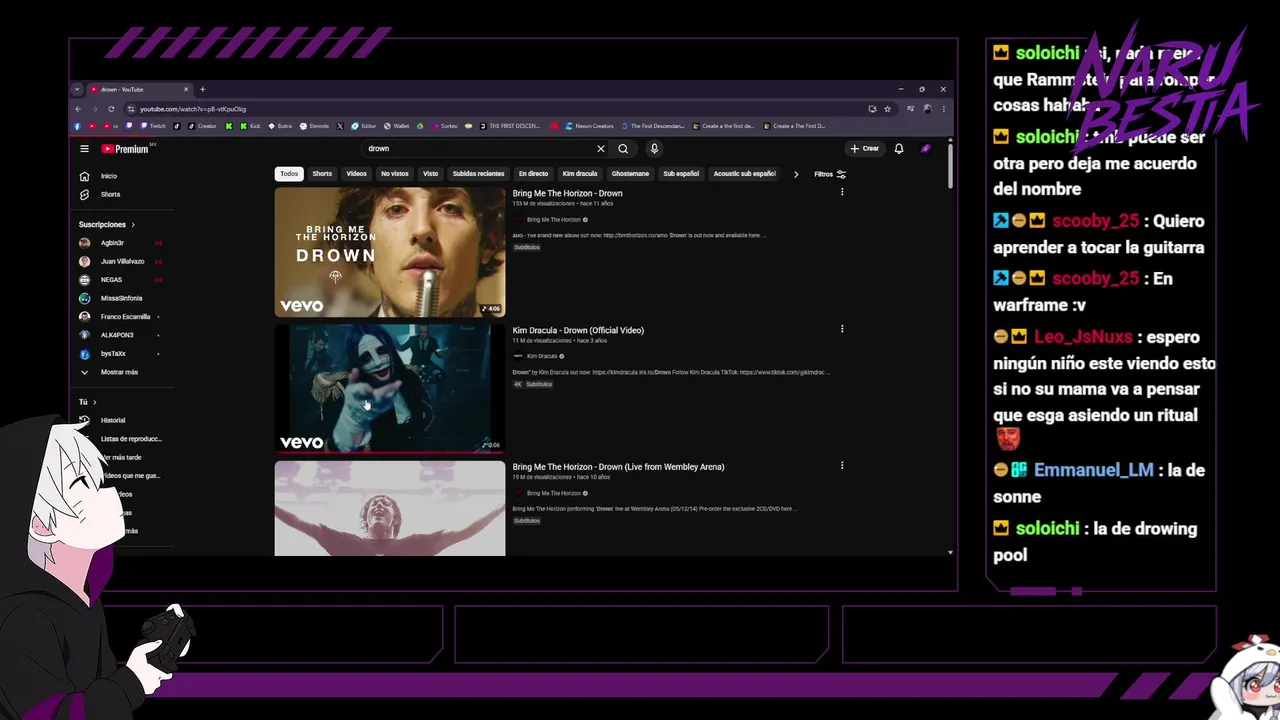1280x720 pixels.
Task: Open Juan Villalvazo channel in subscriptions
Action: click(122, 261)
